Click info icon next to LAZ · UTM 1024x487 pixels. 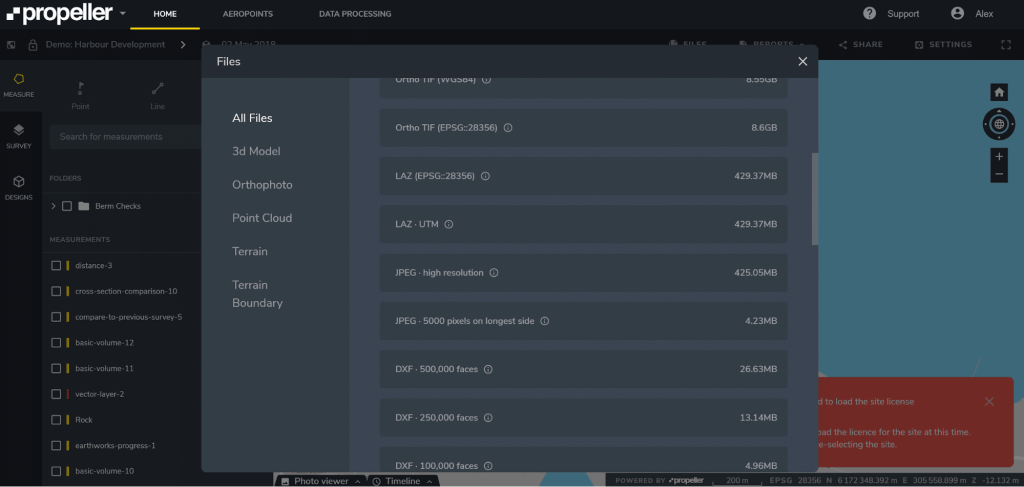pyautogui.click(x=448, y=224)
